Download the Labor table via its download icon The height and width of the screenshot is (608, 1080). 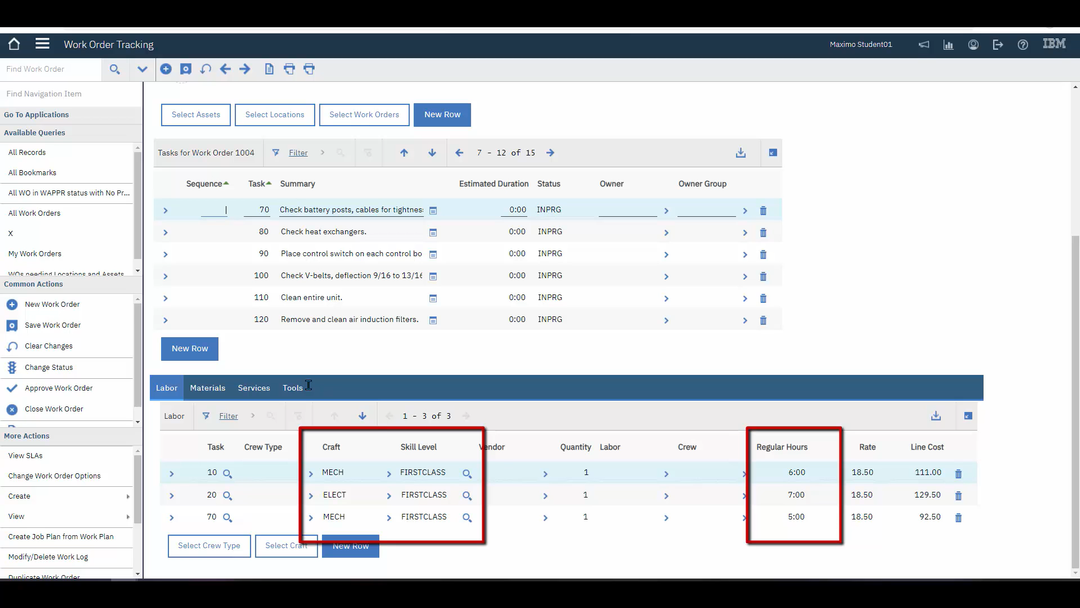[936, 415]
